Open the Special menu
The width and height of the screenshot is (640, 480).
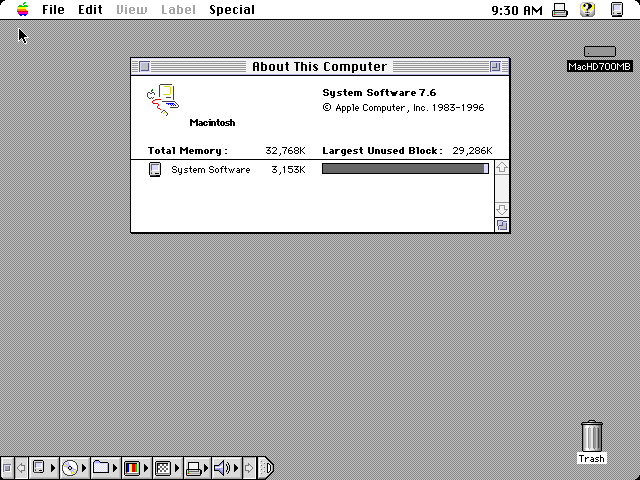232,10
